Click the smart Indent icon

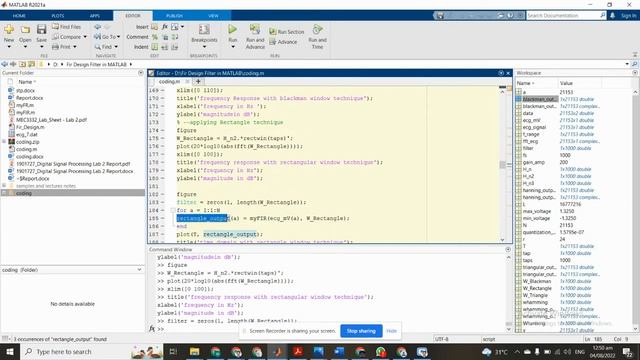[x=155, y=47]
